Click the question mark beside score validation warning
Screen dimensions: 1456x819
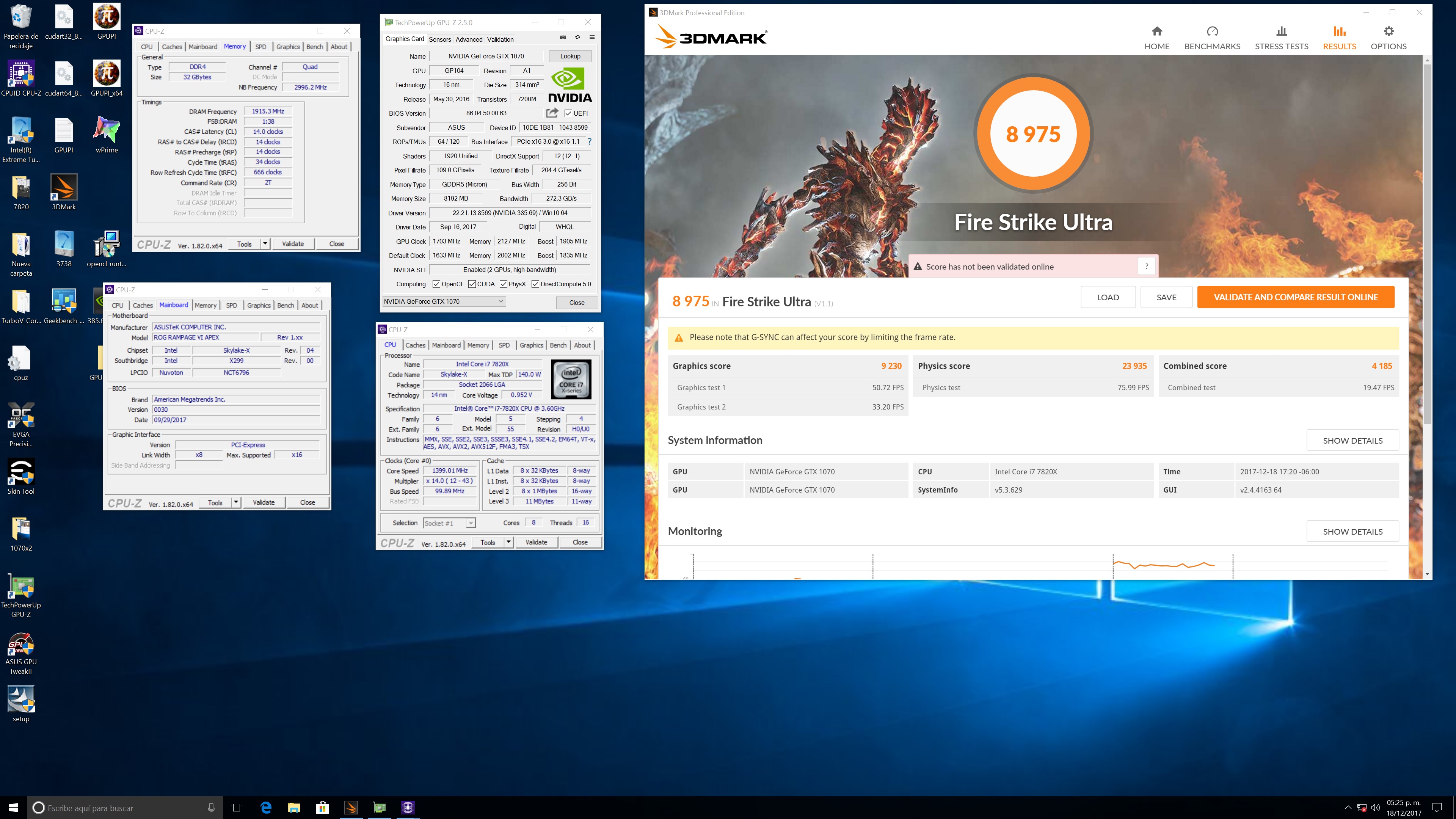pyautogui.click(x=1146, y=266)
